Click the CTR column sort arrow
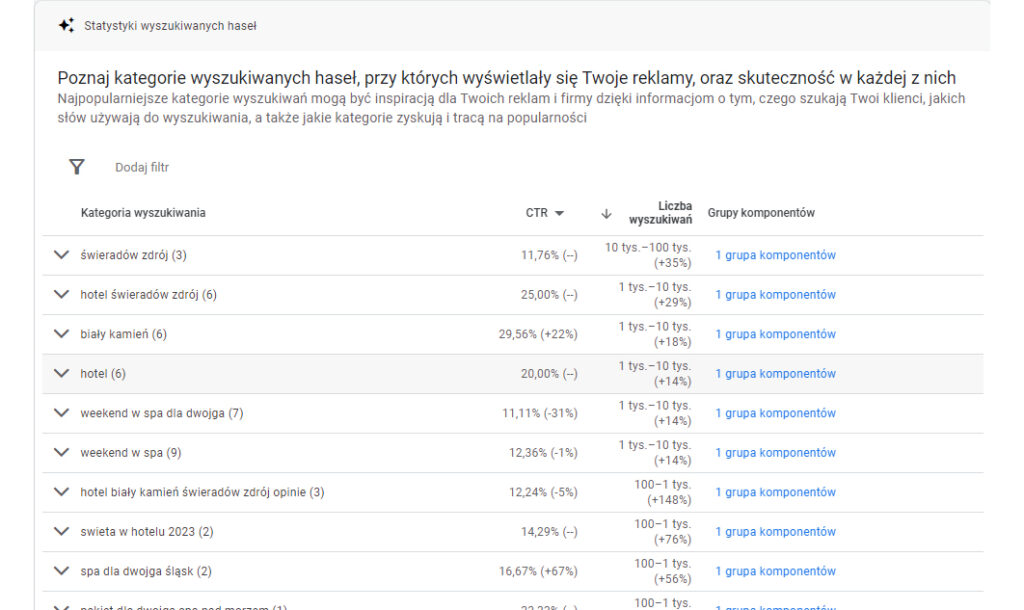The width and height of the screenshot is (1024, 610). (x=559, y=213)
